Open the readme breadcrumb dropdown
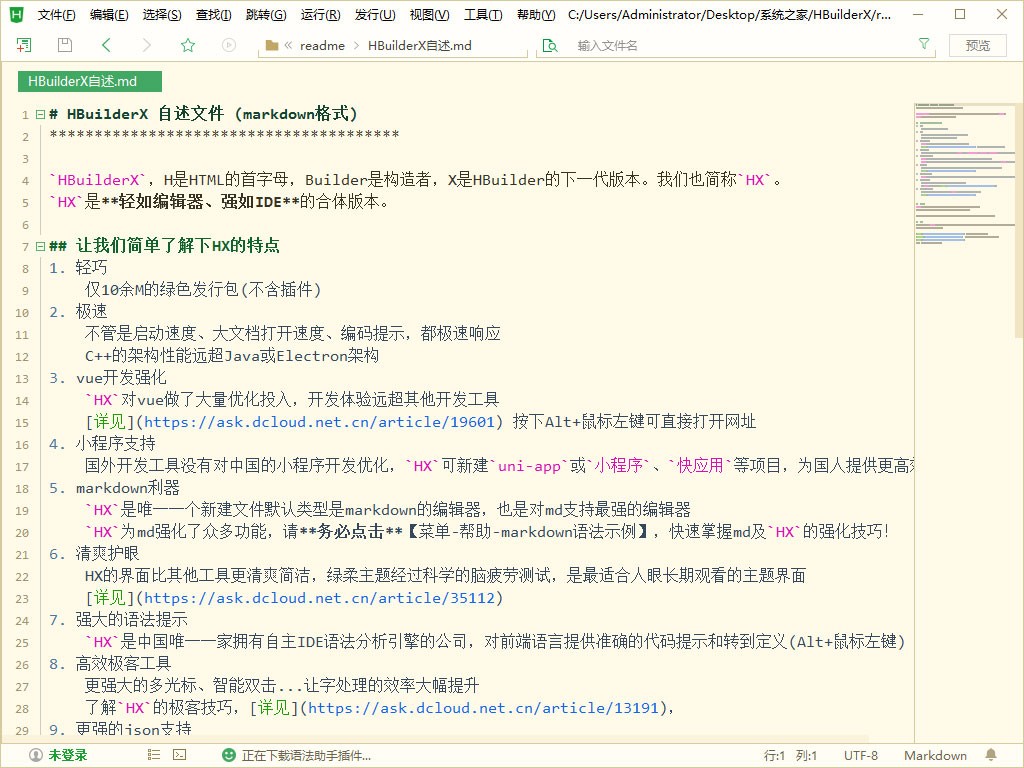Image resolution: width=1024 pixels, height=768 pixels. pos(322,45)
